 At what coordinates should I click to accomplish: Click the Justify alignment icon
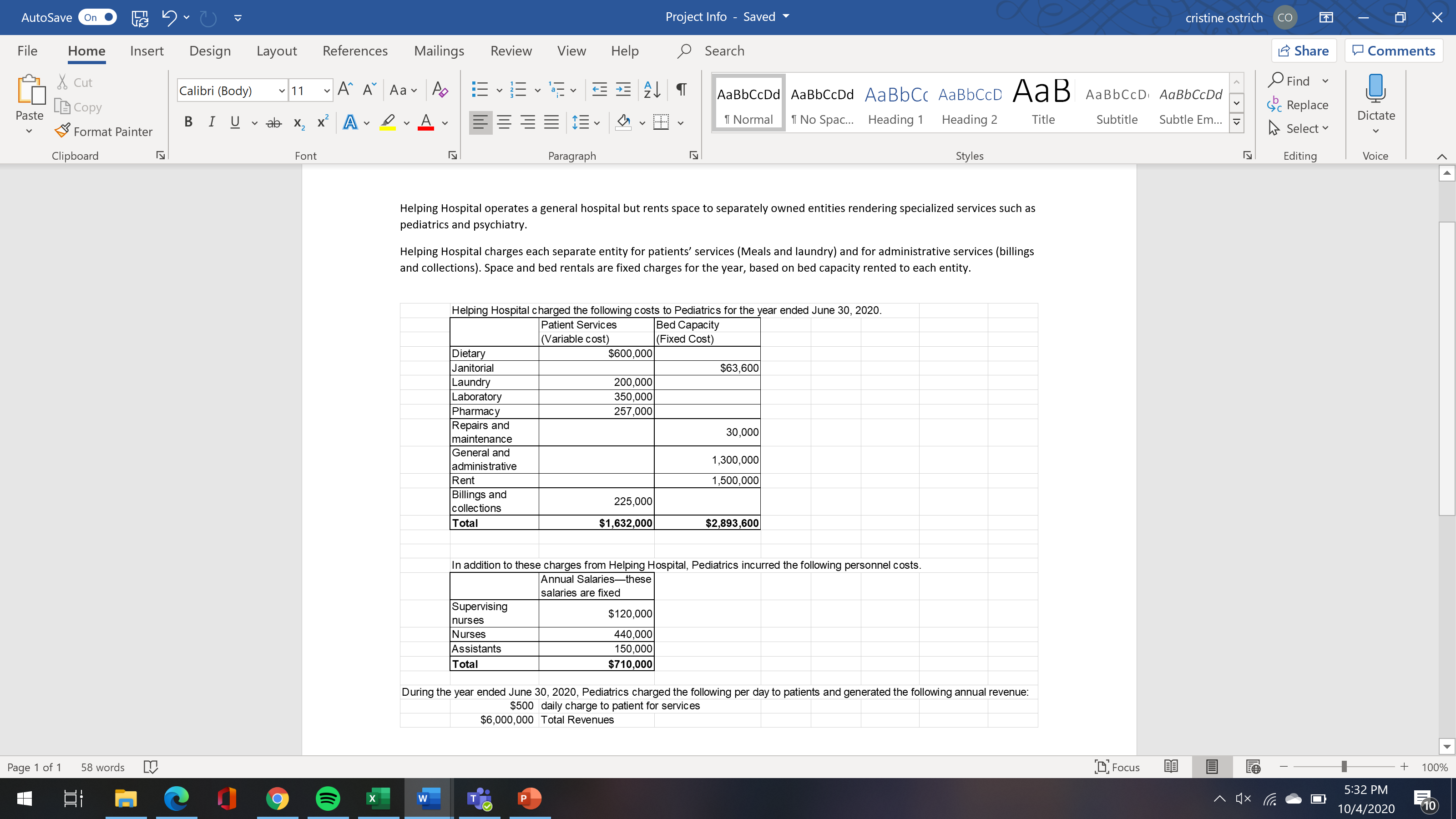(x=551, y=122)
